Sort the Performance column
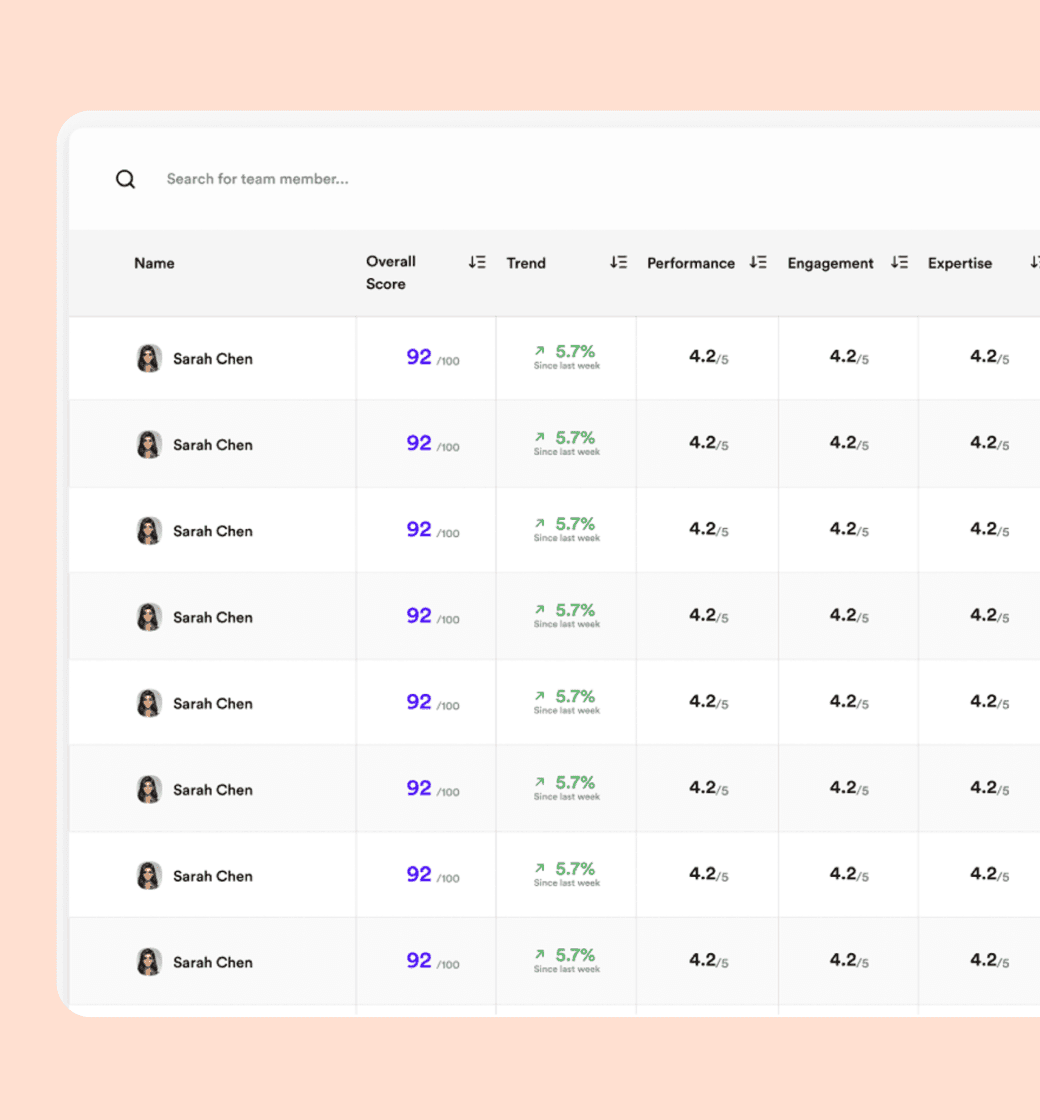 pyautogui.click(x=758, y=262)
